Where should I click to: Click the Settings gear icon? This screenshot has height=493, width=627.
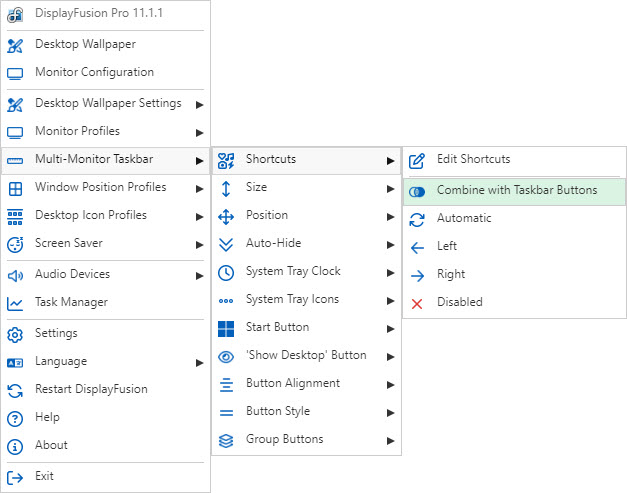15,335
